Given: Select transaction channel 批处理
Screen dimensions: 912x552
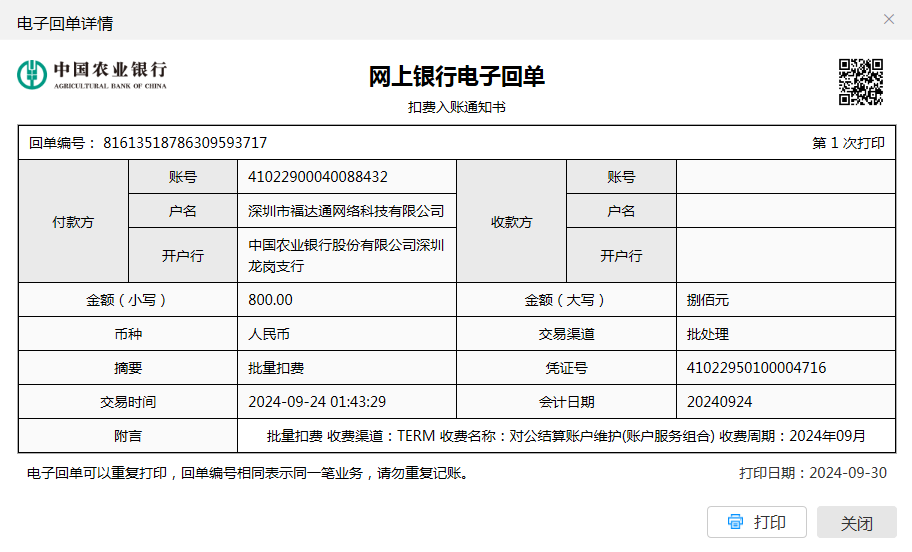Looking at the screenshot, I should [x=708, y=334].
